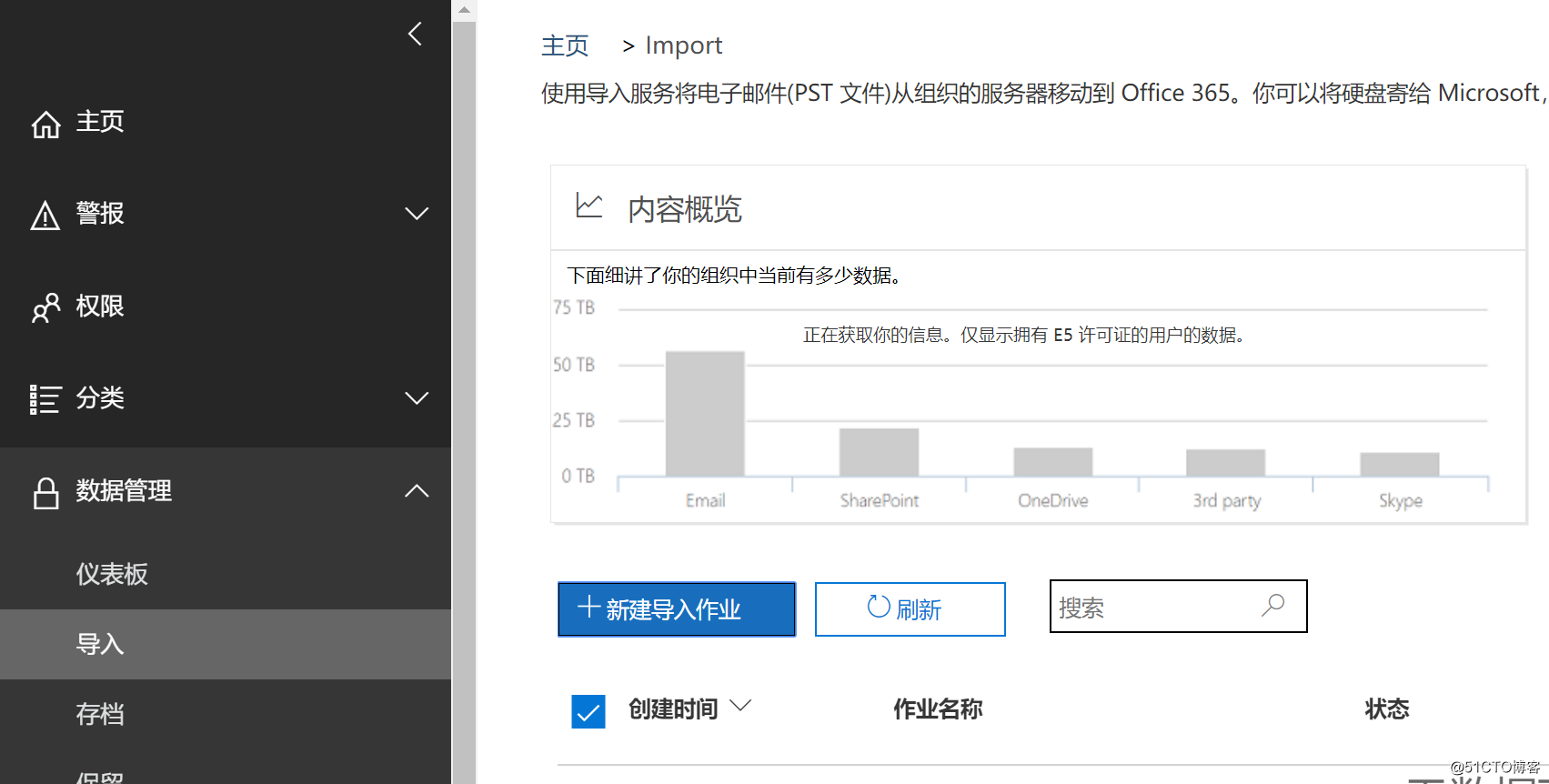Click the lock icon beside 数据管理

click(45, 492)
